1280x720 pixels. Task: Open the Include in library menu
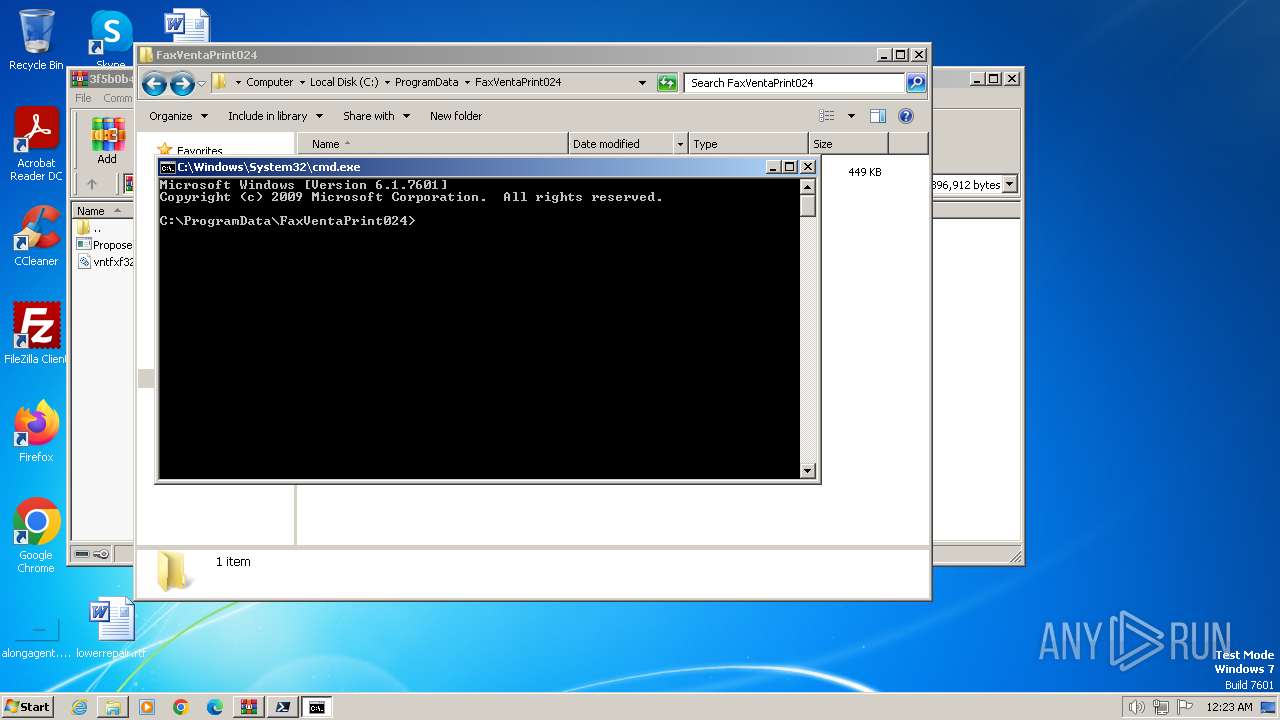275,116
